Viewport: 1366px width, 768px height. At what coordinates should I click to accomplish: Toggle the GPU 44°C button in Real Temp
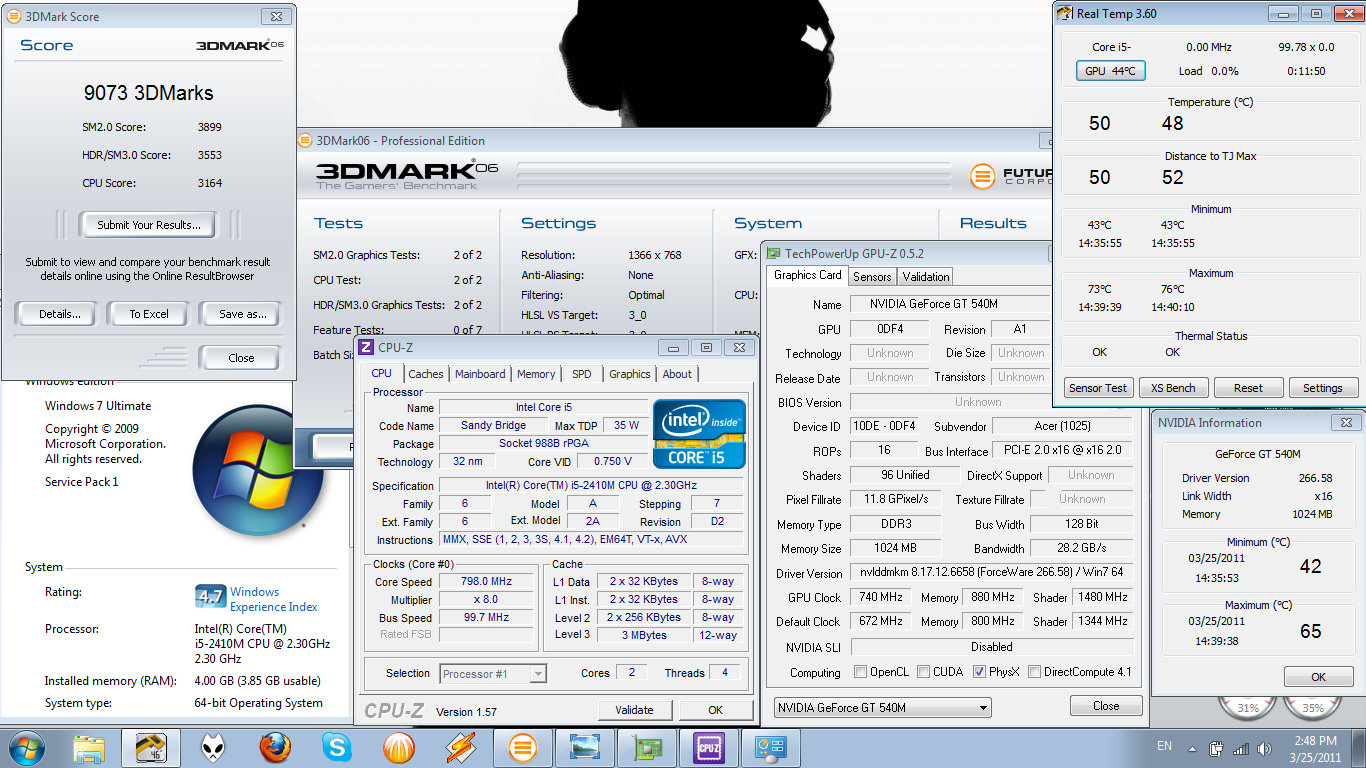point(1110,71)
